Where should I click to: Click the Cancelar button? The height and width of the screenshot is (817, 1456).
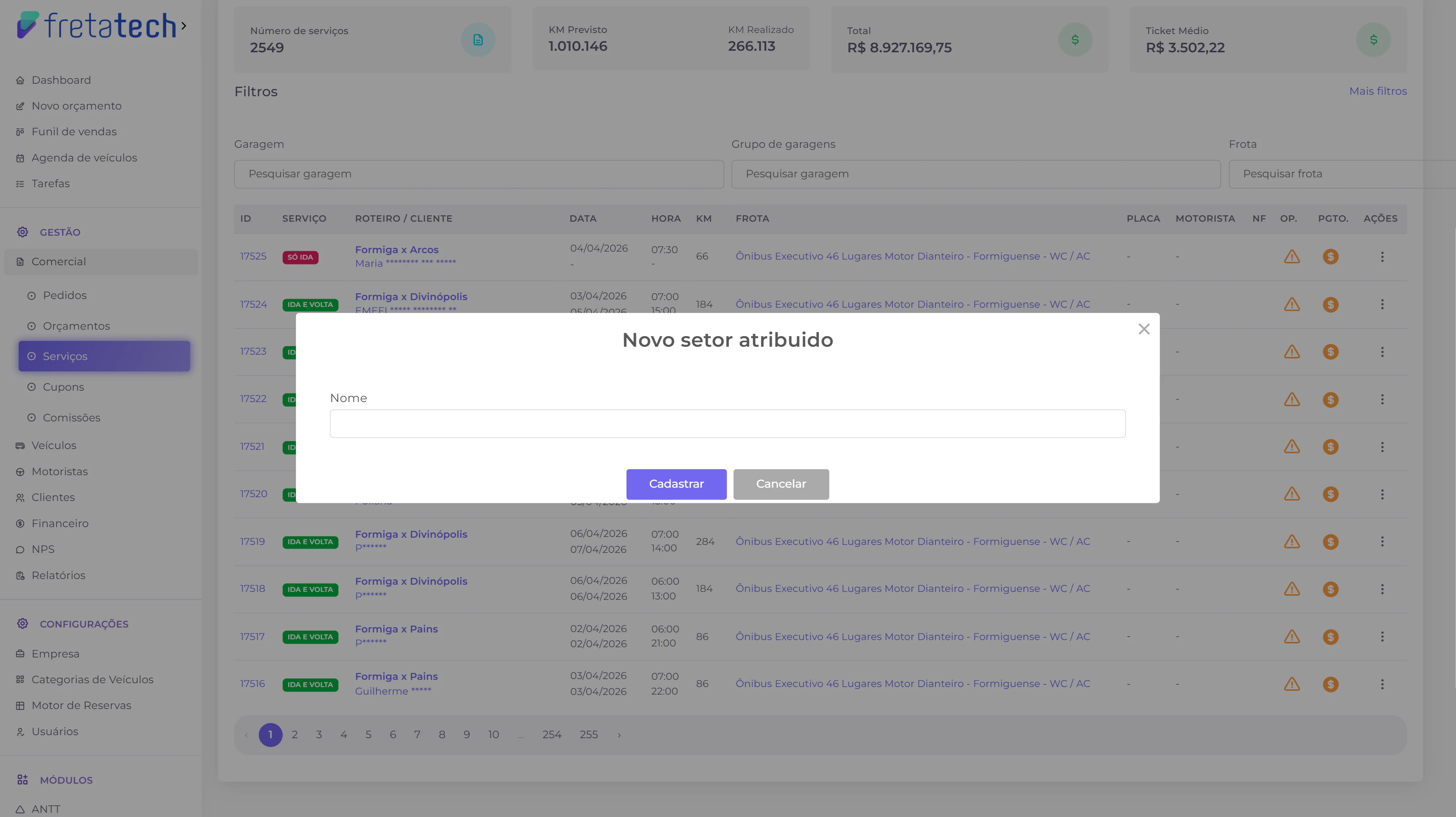click(x=781, y=484)
